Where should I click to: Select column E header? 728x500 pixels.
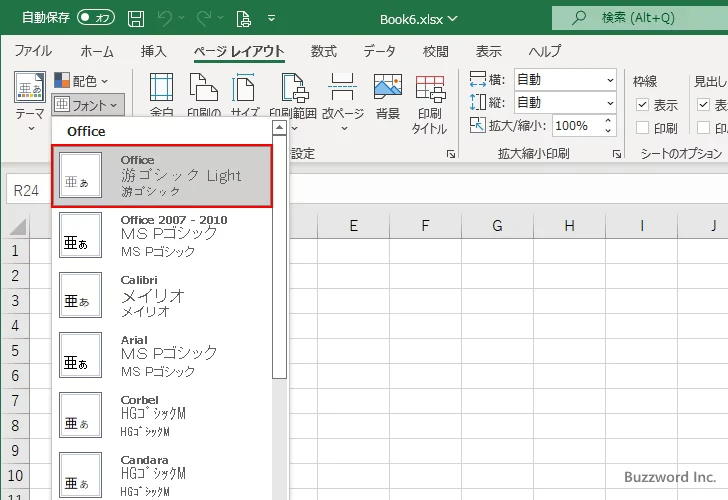(353, 226)
